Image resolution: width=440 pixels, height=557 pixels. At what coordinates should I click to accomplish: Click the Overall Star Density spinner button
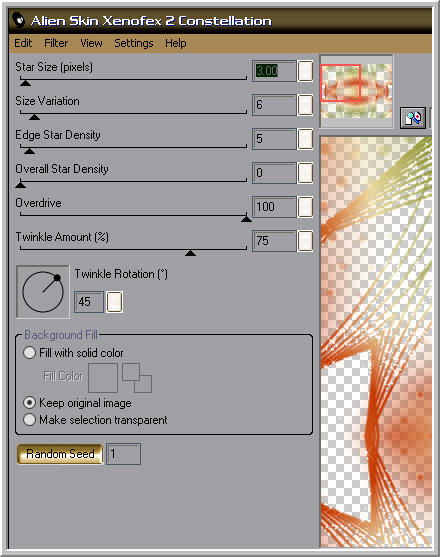tap(305, 173)
